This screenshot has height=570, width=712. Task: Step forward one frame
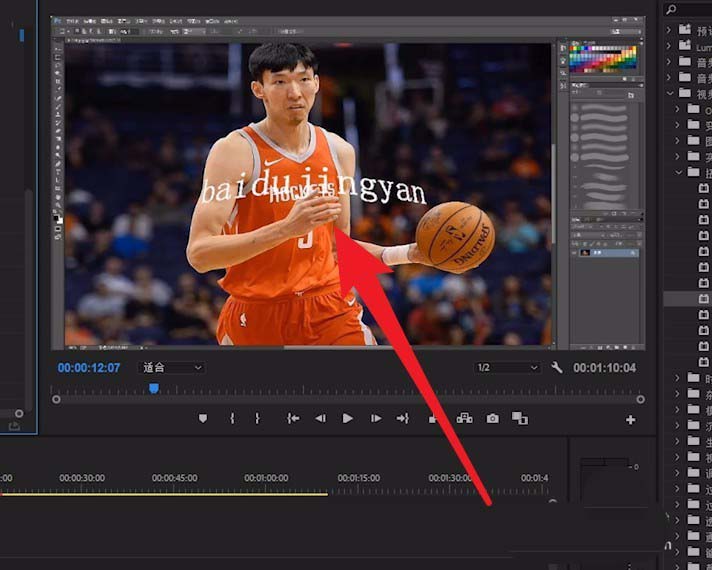(x=376, y=418)
